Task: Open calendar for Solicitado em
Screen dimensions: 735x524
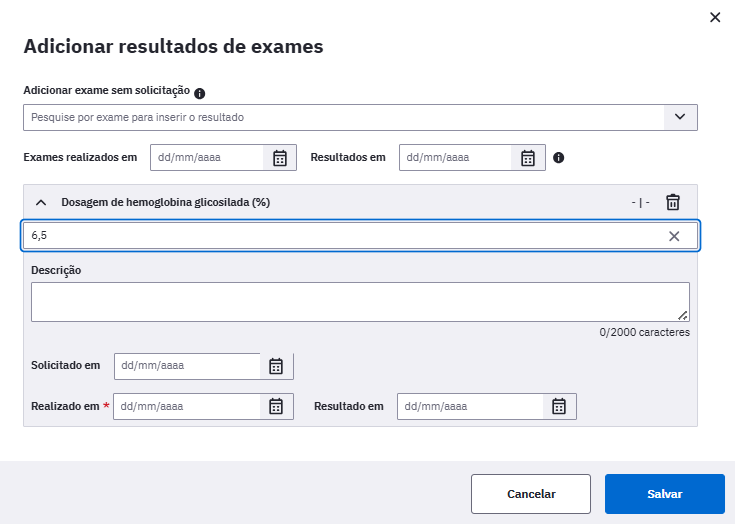Action: (276, 366)
